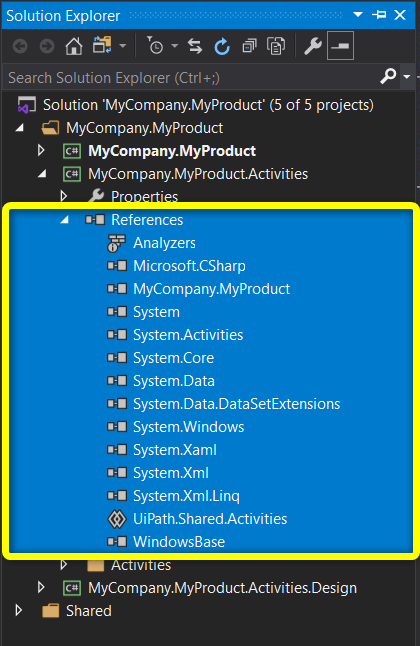Select the MyCompany.MyProduct folder icon

click(51, 128)
